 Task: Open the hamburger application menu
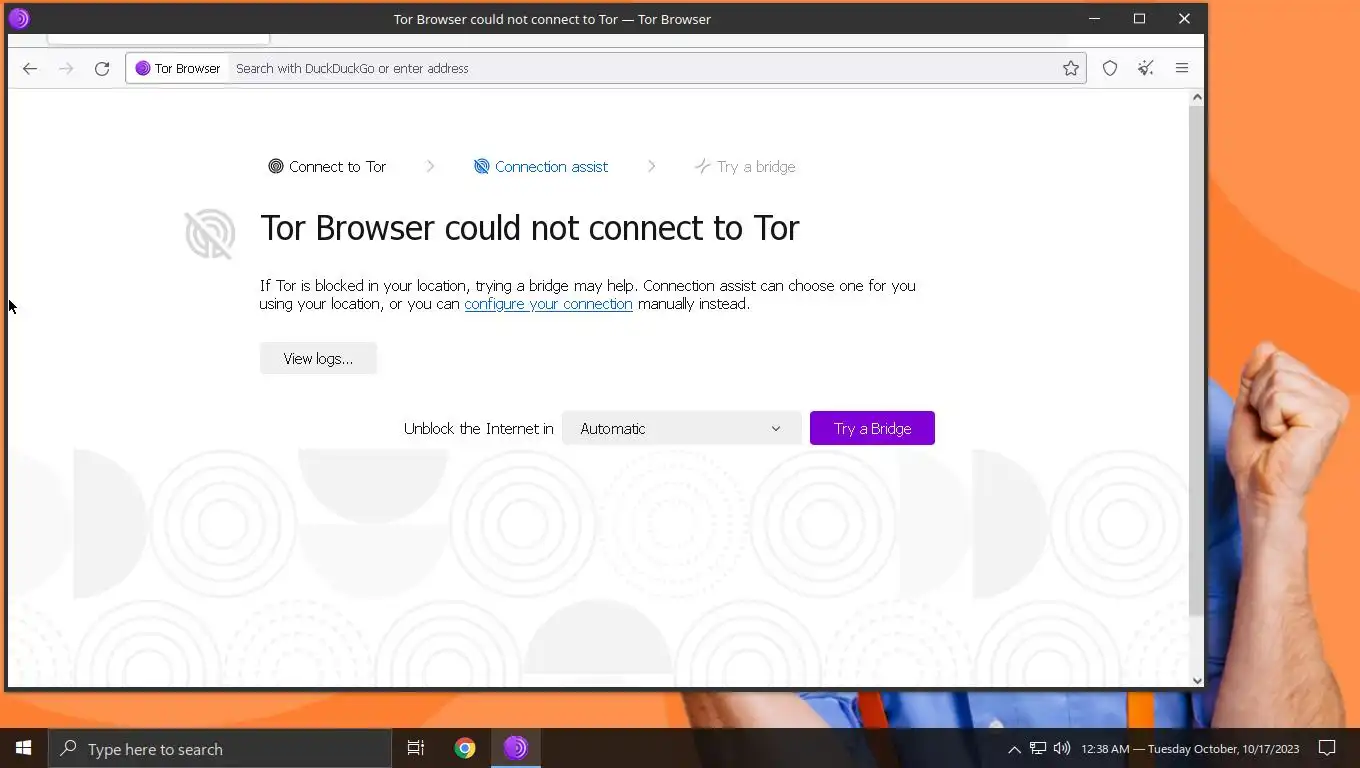click(x=1182, y=68)
